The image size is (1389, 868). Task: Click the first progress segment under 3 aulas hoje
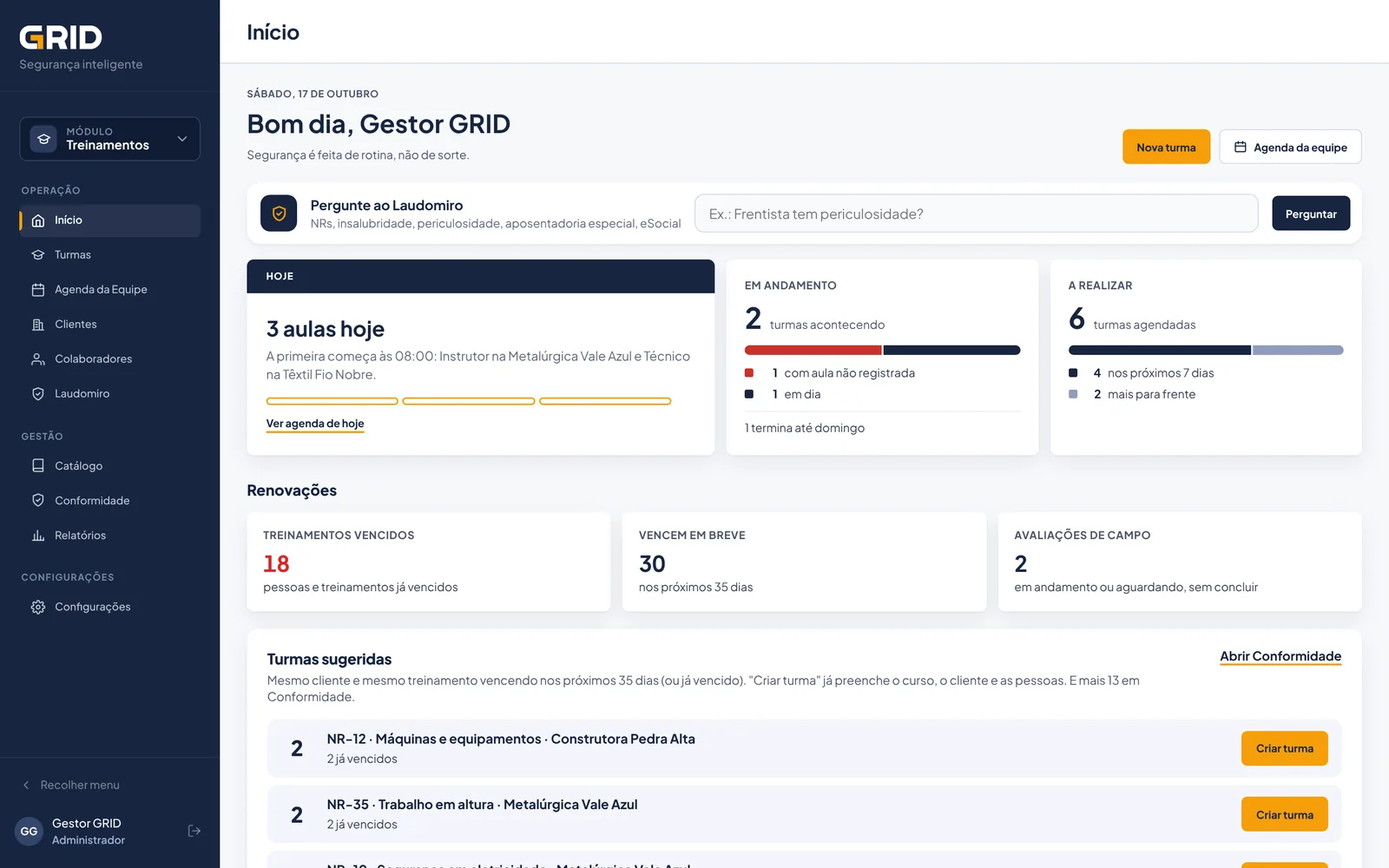tap(332, 401)
